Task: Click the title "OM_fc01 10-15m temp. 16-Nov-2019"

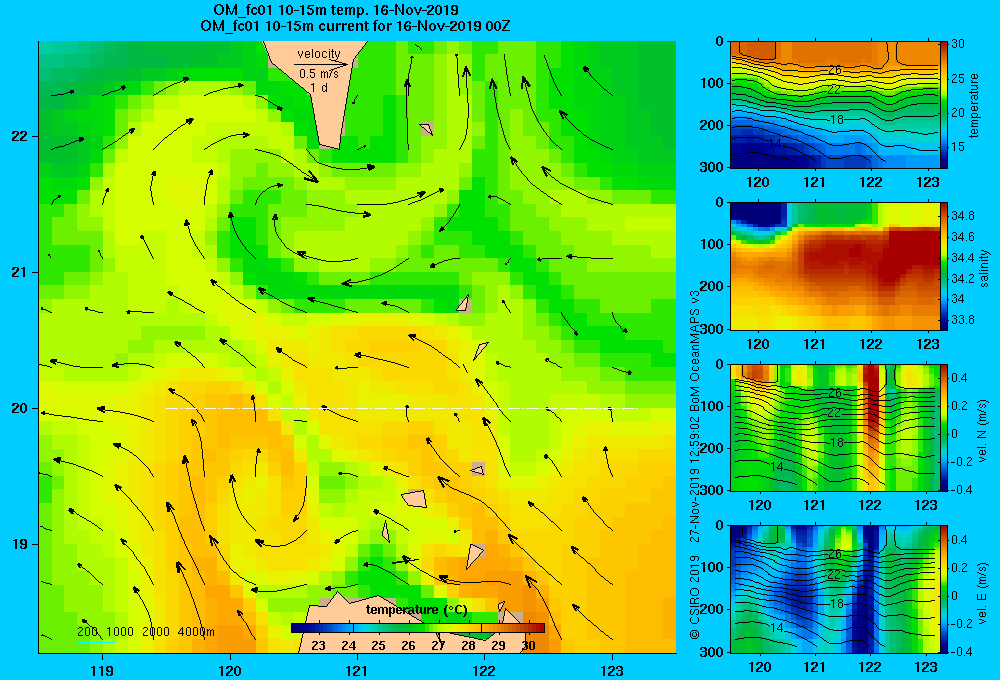Action: (x=335, y=10)
